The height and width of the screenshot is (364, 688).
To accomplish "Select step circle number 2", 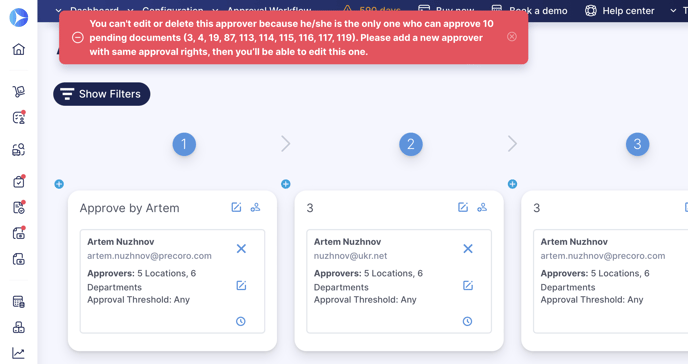I will coord(411,144).
